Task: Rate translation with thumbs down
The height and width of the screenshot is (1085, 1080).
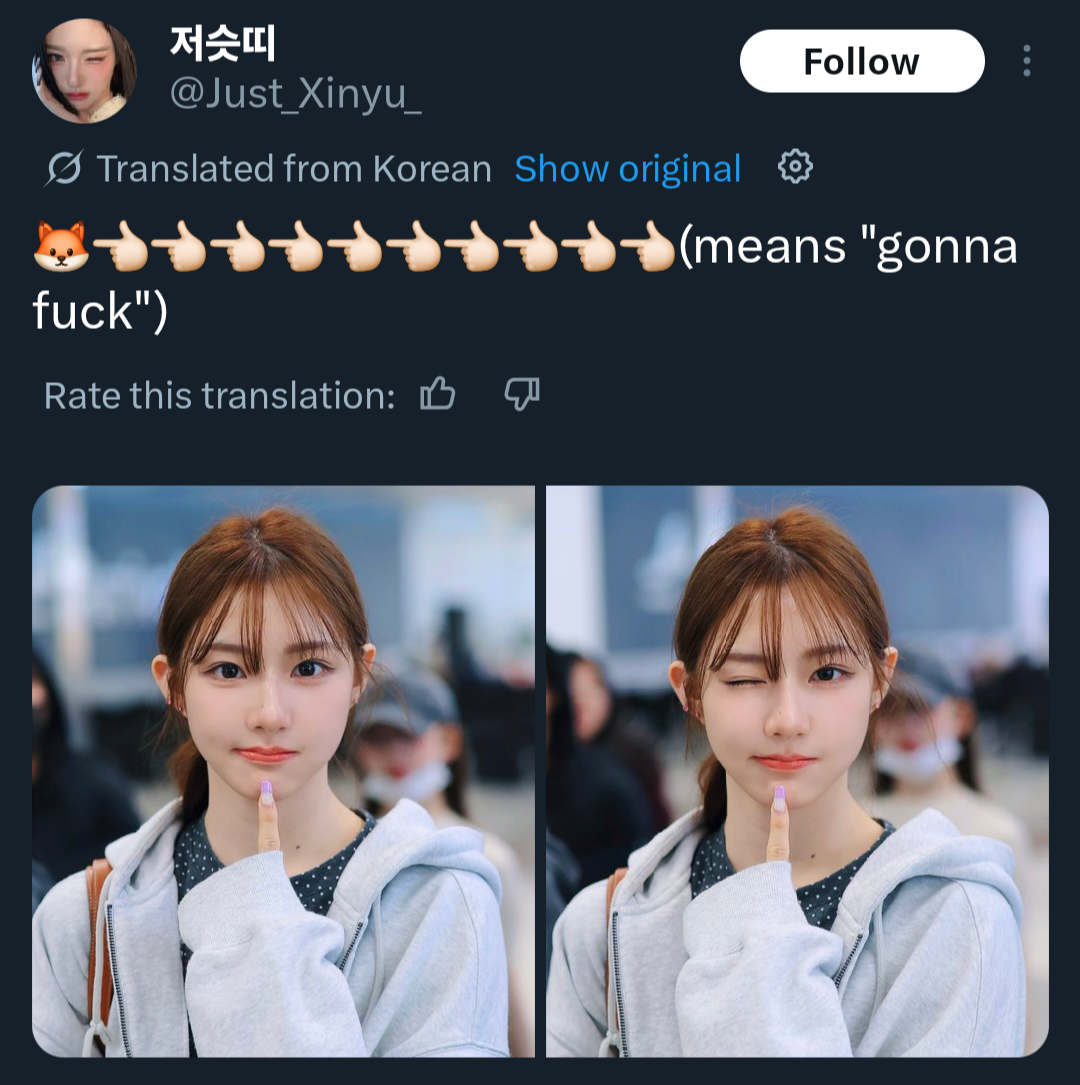Action: pyautogui.click(x=522, y=394)
